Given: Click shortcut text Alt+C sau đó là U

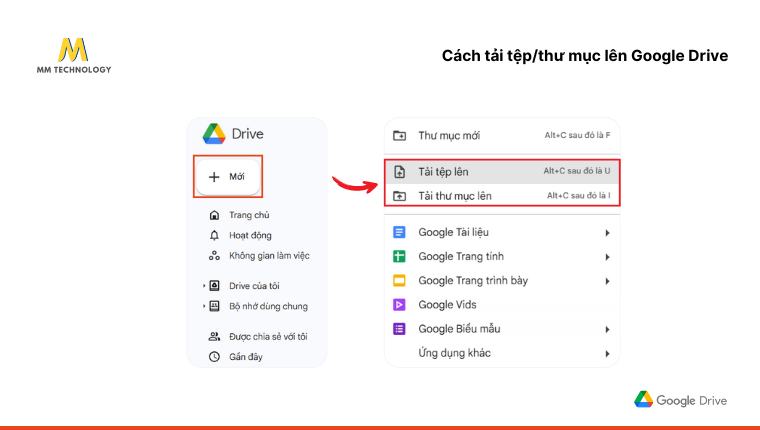Looking at the screenshot, I should click(x=577, y=171).
